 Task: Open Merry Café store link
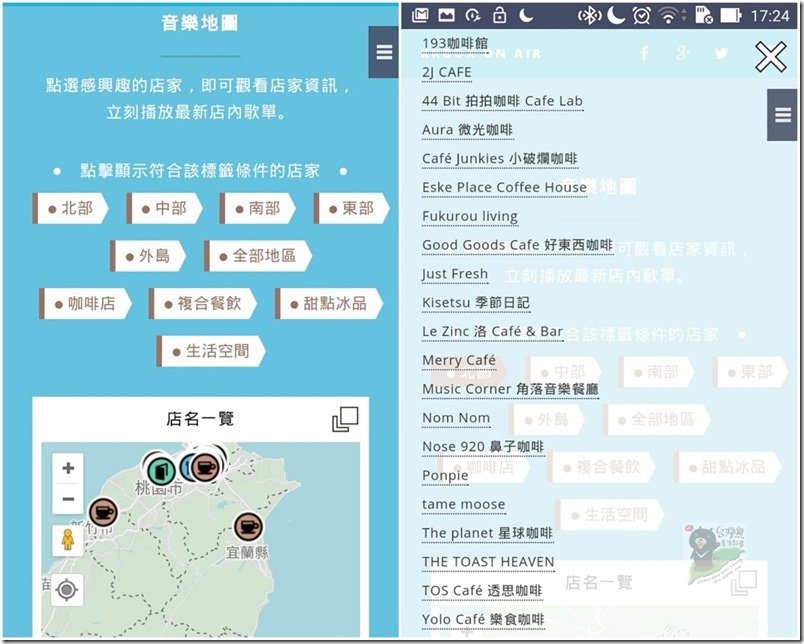click(459, 360)
